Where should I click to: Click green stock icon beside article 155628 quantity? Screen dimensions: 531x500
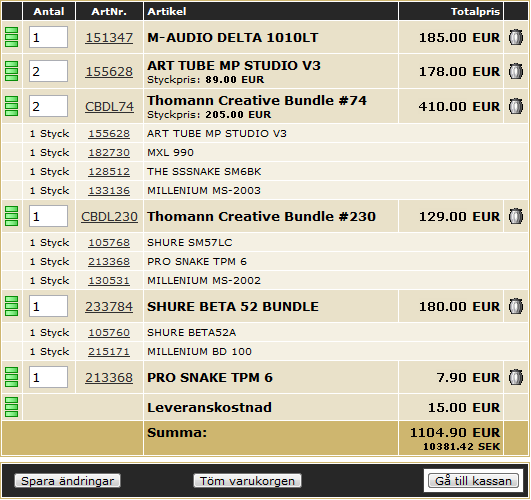pyautogui.click(x=12, y=71)
